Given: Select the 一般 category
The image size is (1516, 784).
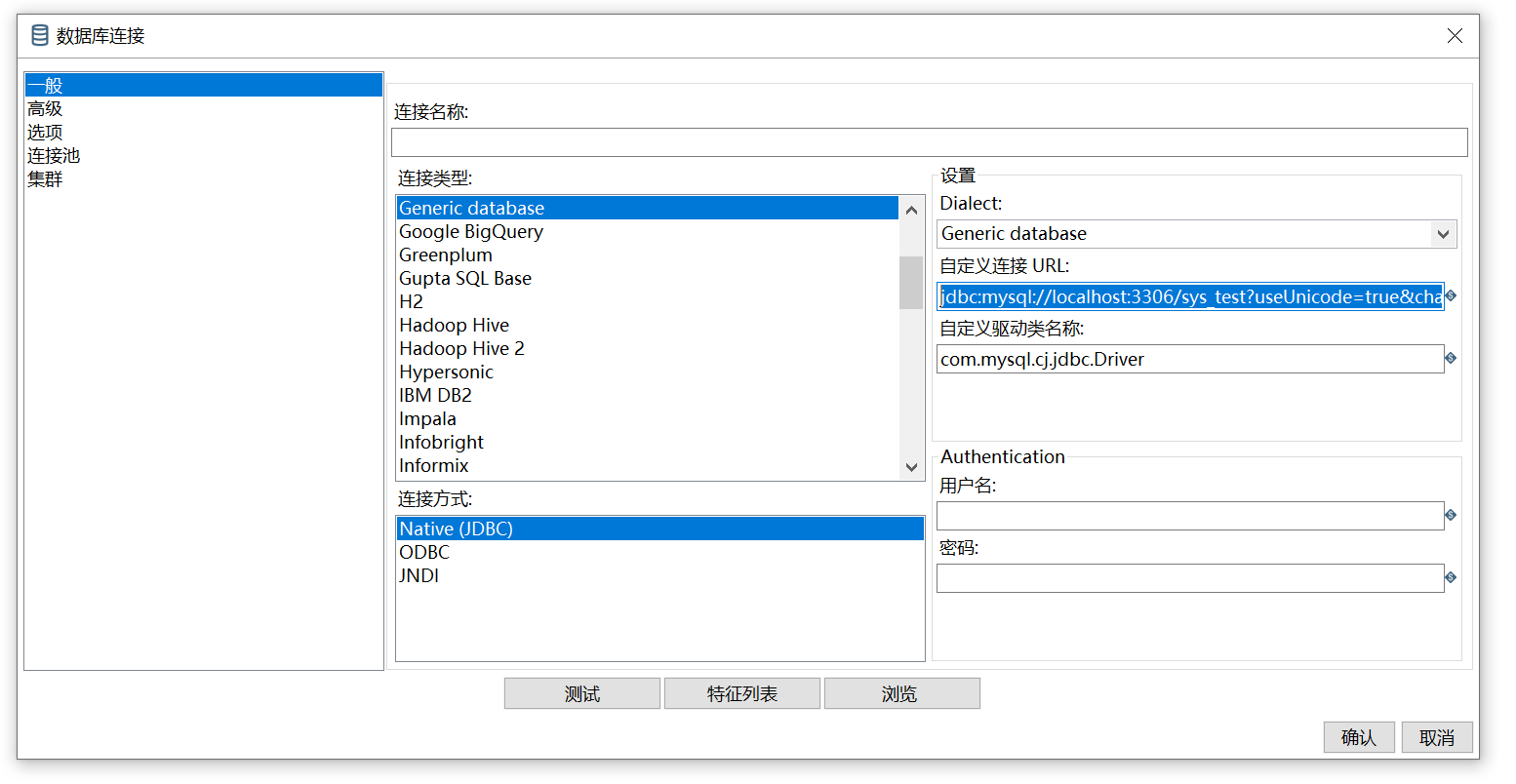Looking at the screenshot, I should point(204,85).
